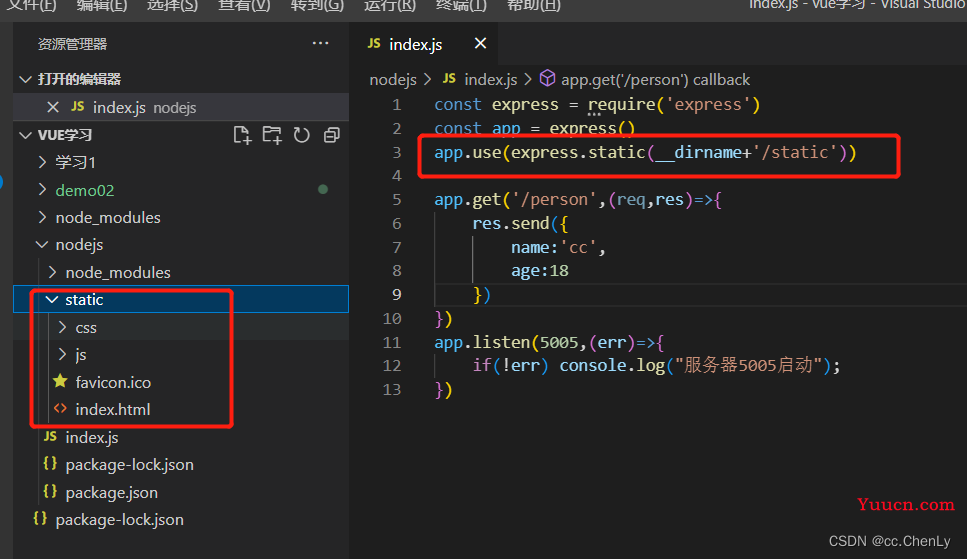Click demo02 modified status dot
The width and height of the screenshot is (967, 559).
[323, 189]
